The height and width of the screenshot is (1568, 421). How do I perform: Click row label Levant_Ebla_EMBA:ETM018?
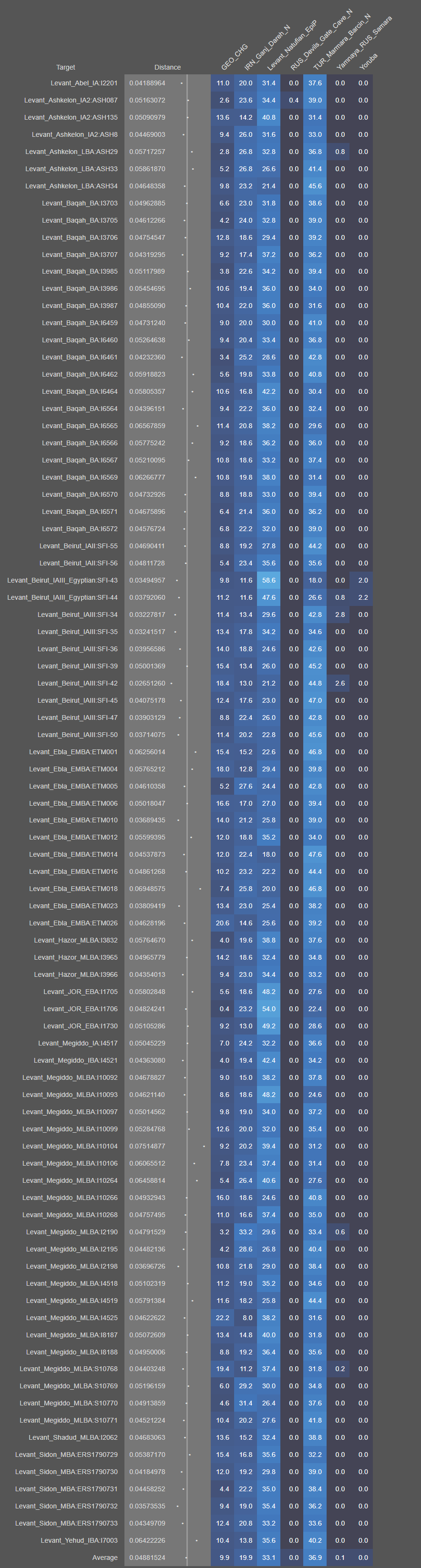[x=73, y=889]
